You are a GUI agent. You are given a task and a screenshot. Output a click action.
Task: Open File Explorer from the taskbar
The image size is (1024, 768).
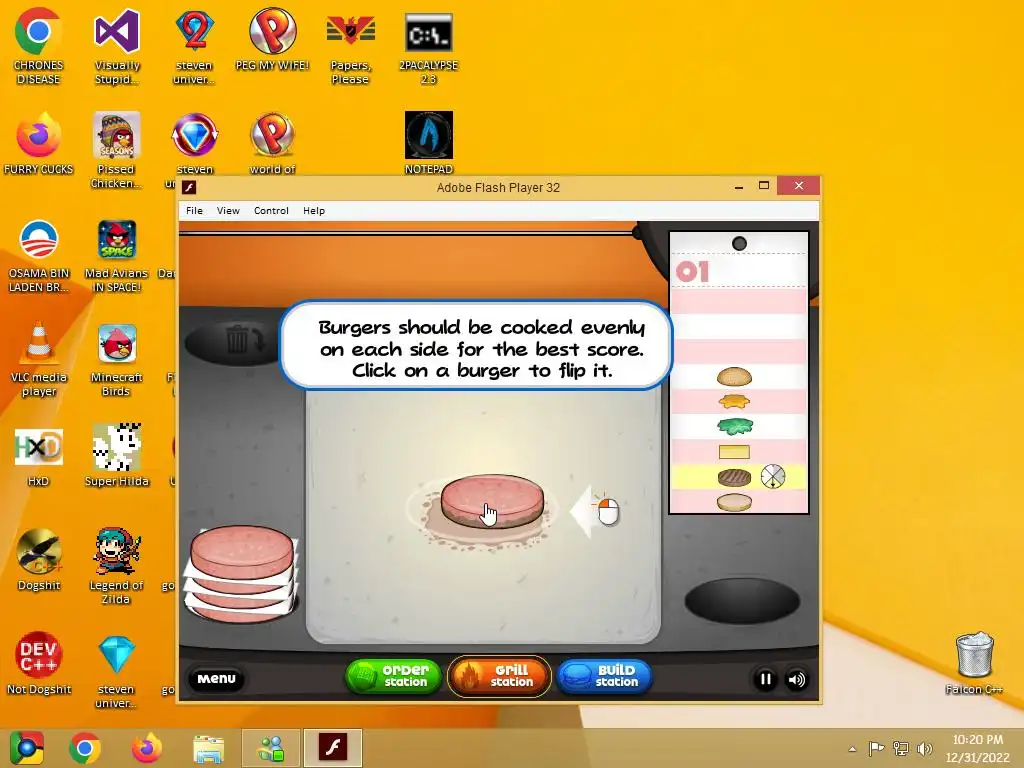coord(208,748)
